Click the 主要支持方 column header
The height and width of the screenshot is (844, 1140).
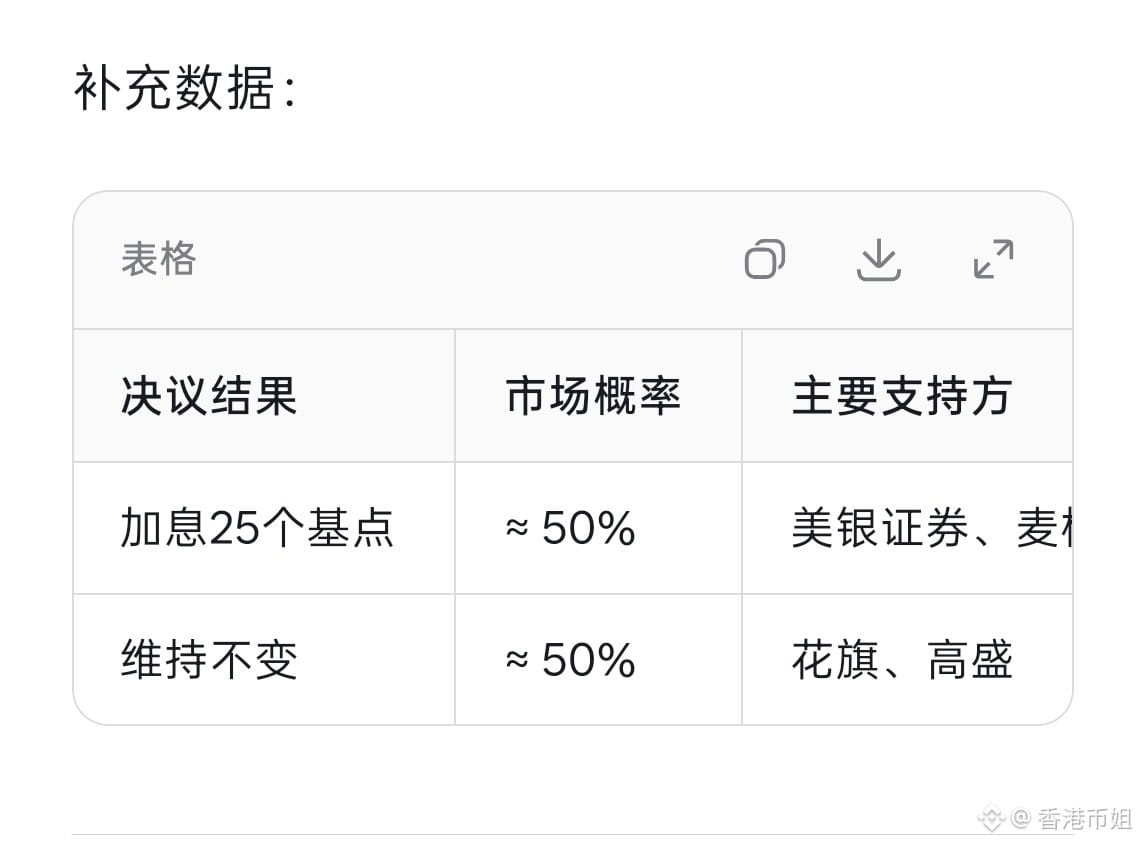pos(902,396)
